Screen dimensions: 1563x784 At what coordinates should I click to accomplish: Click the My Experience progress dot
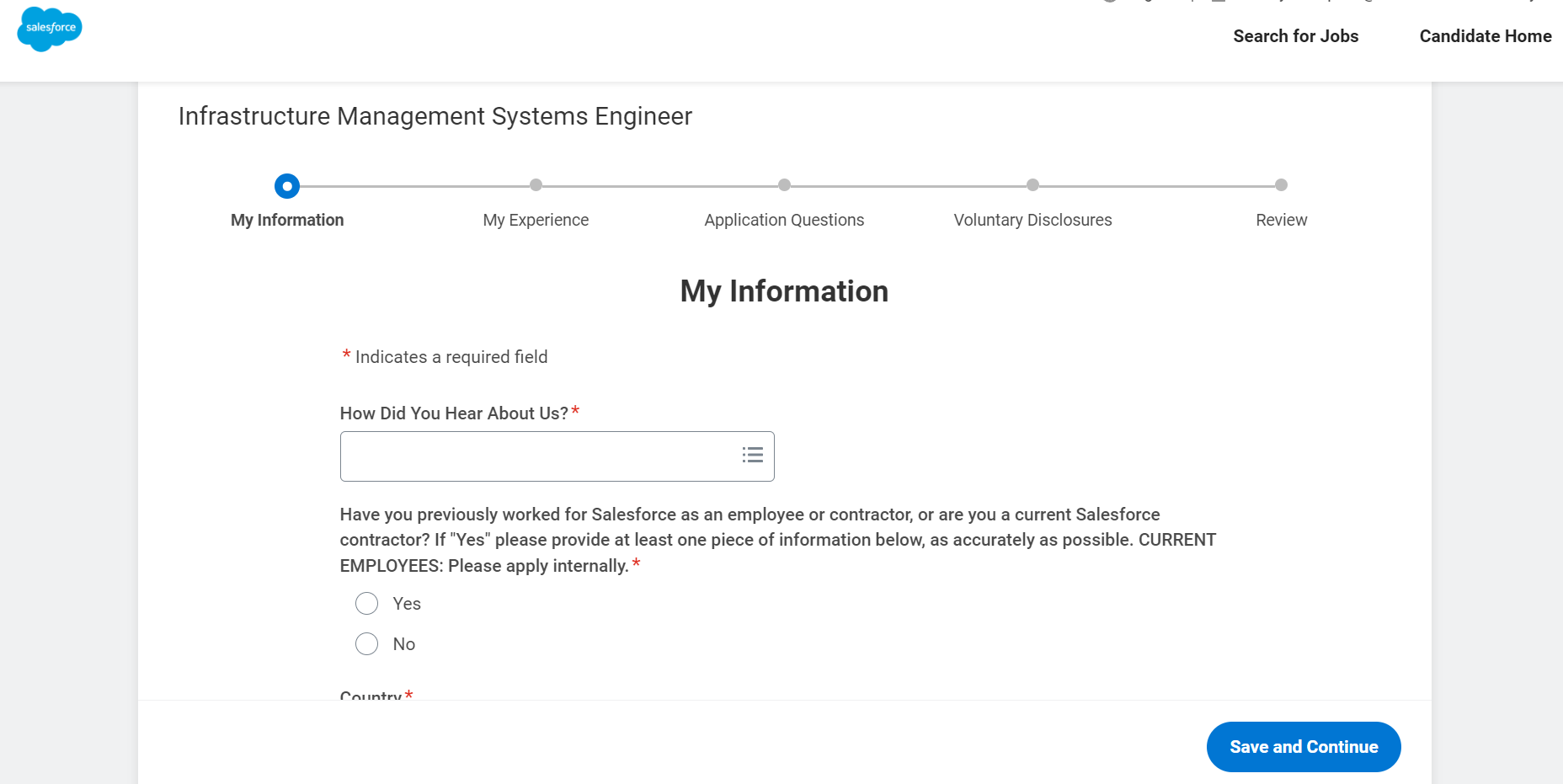tap(536, 185)
